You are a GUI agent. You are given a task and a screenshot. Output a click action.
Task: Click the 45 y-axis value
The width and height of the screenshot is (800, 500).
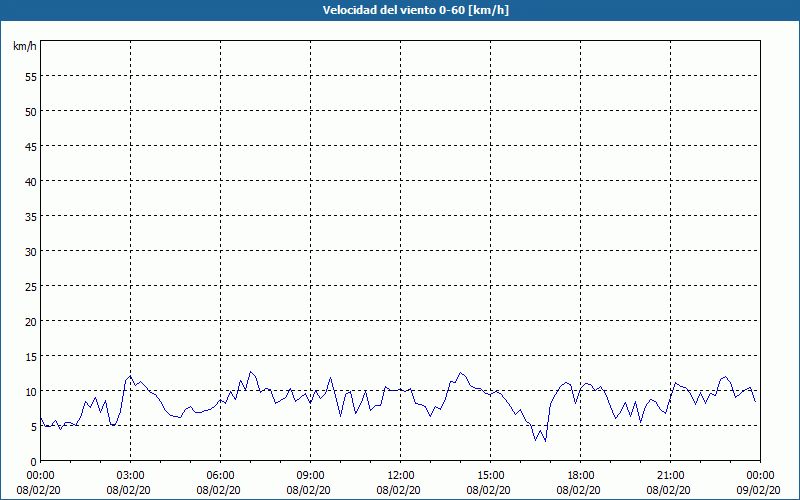coord(31,147)
